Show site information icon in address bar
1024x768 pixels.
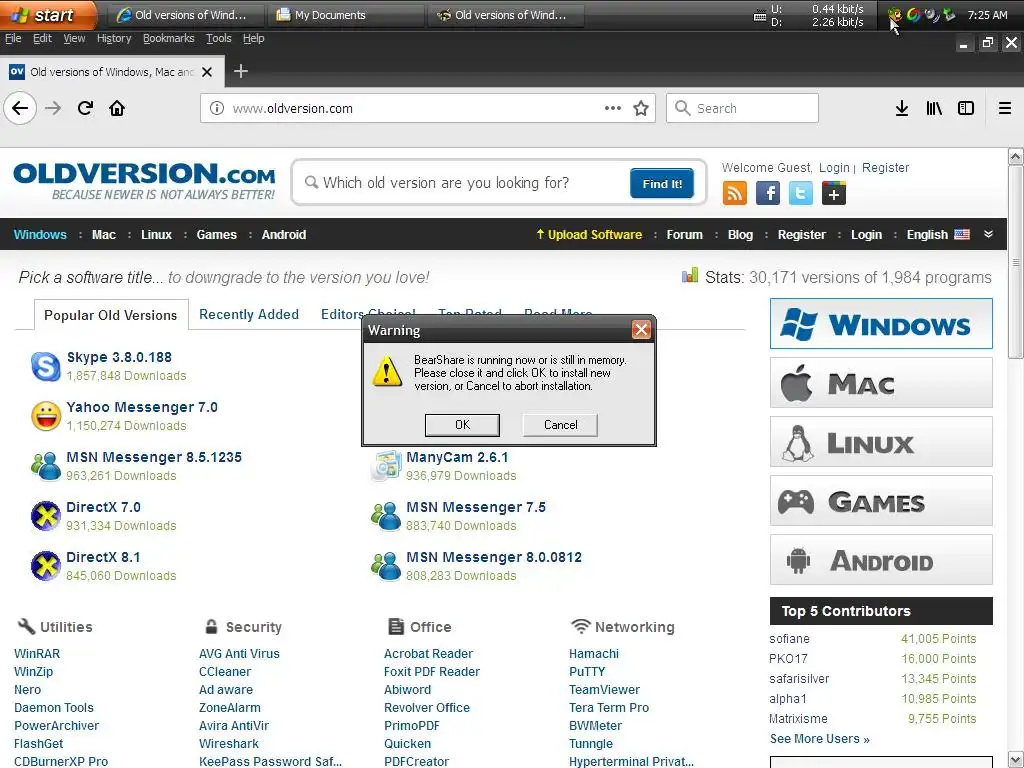point(216,108)
